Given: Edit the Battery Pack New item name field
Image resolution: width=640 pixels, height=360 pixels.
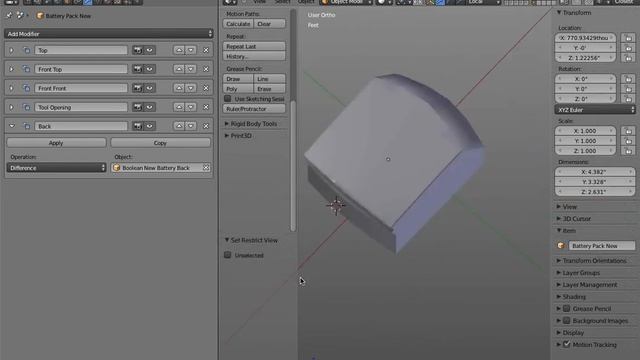Looking at the screenshot, I should [602, 246].
